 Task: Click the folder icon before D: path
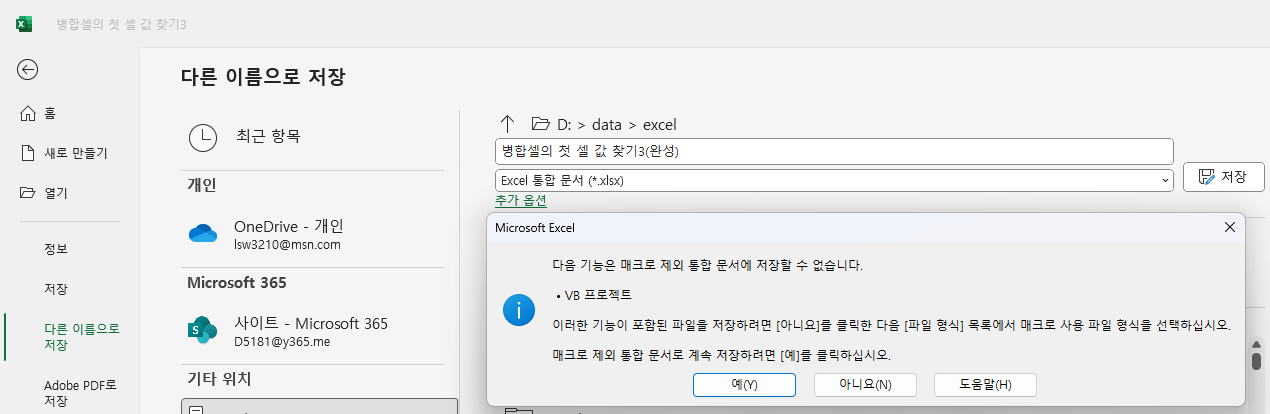pyautogui.click(x=541, y=124)
